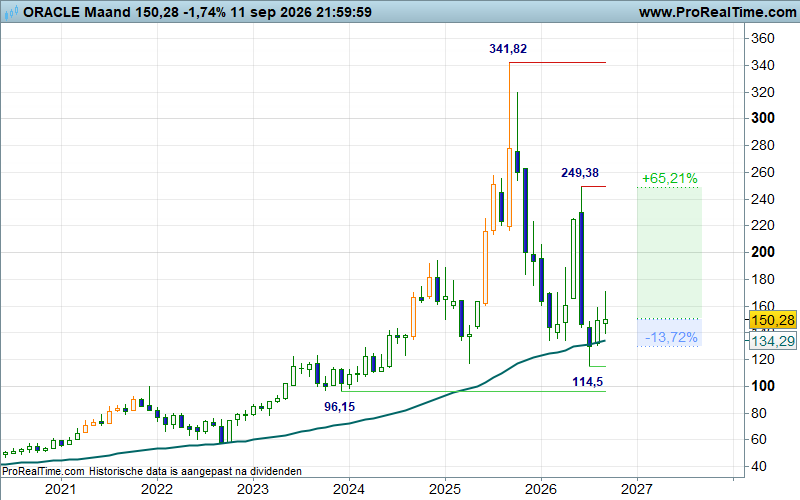
Task: Click the 240 value on price axis
Action: click(x=763, y=199)
